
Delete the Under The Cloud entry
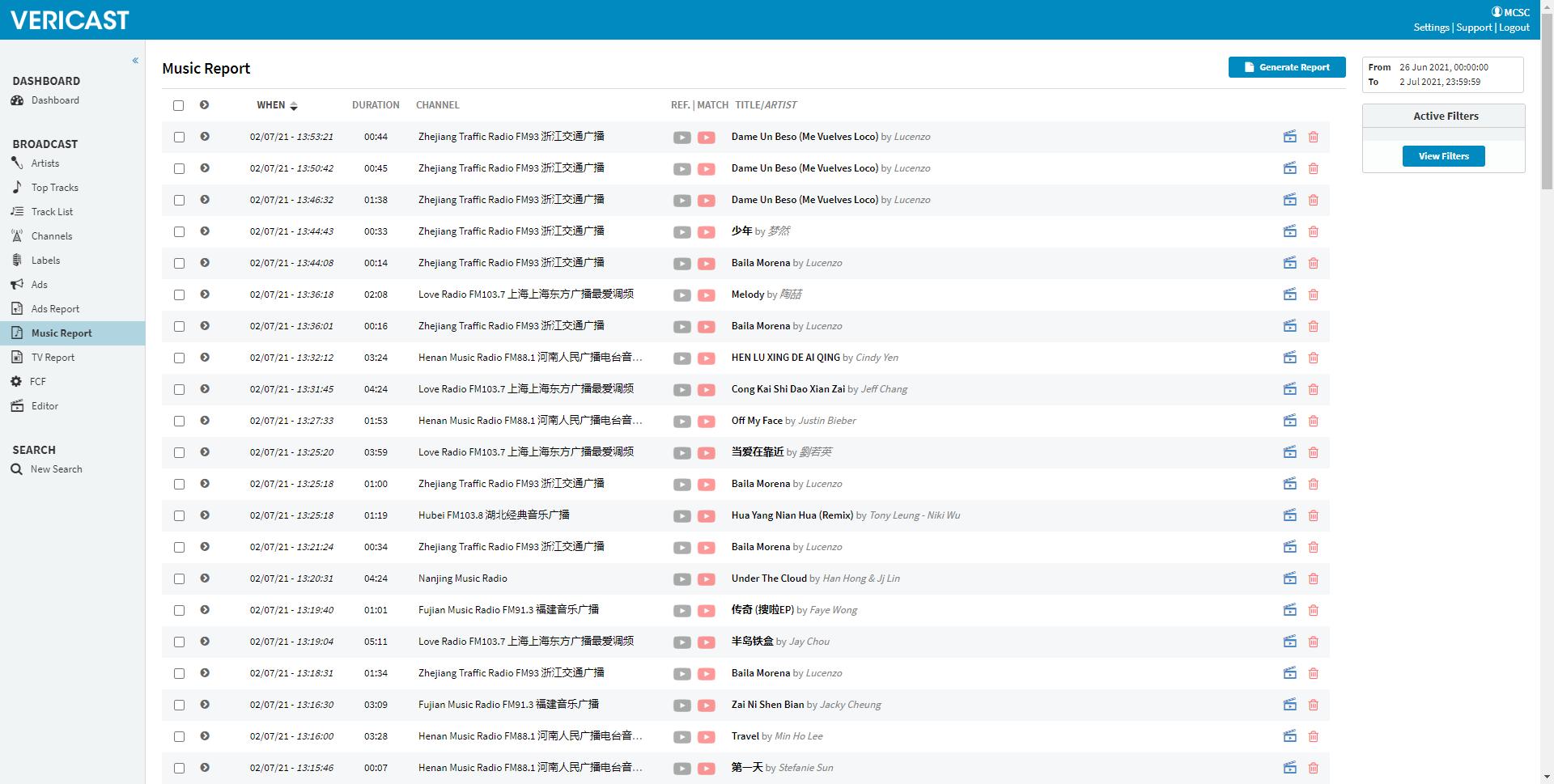[x=1314, y=578]
